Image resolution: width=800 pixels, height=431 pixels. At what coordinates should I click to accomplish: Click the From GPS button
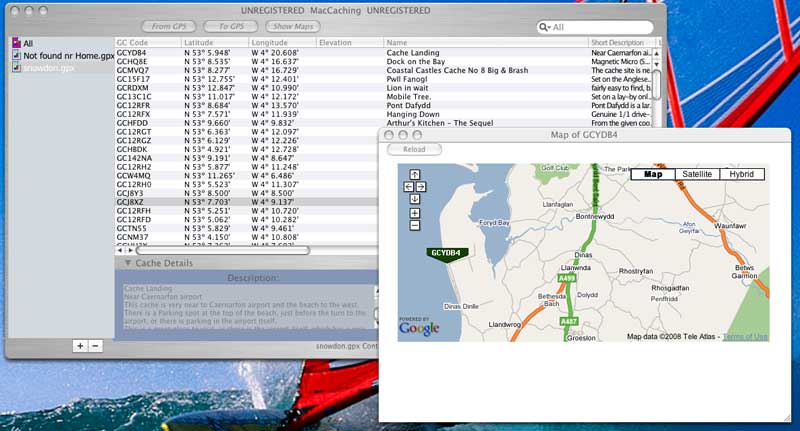[169, 26]
